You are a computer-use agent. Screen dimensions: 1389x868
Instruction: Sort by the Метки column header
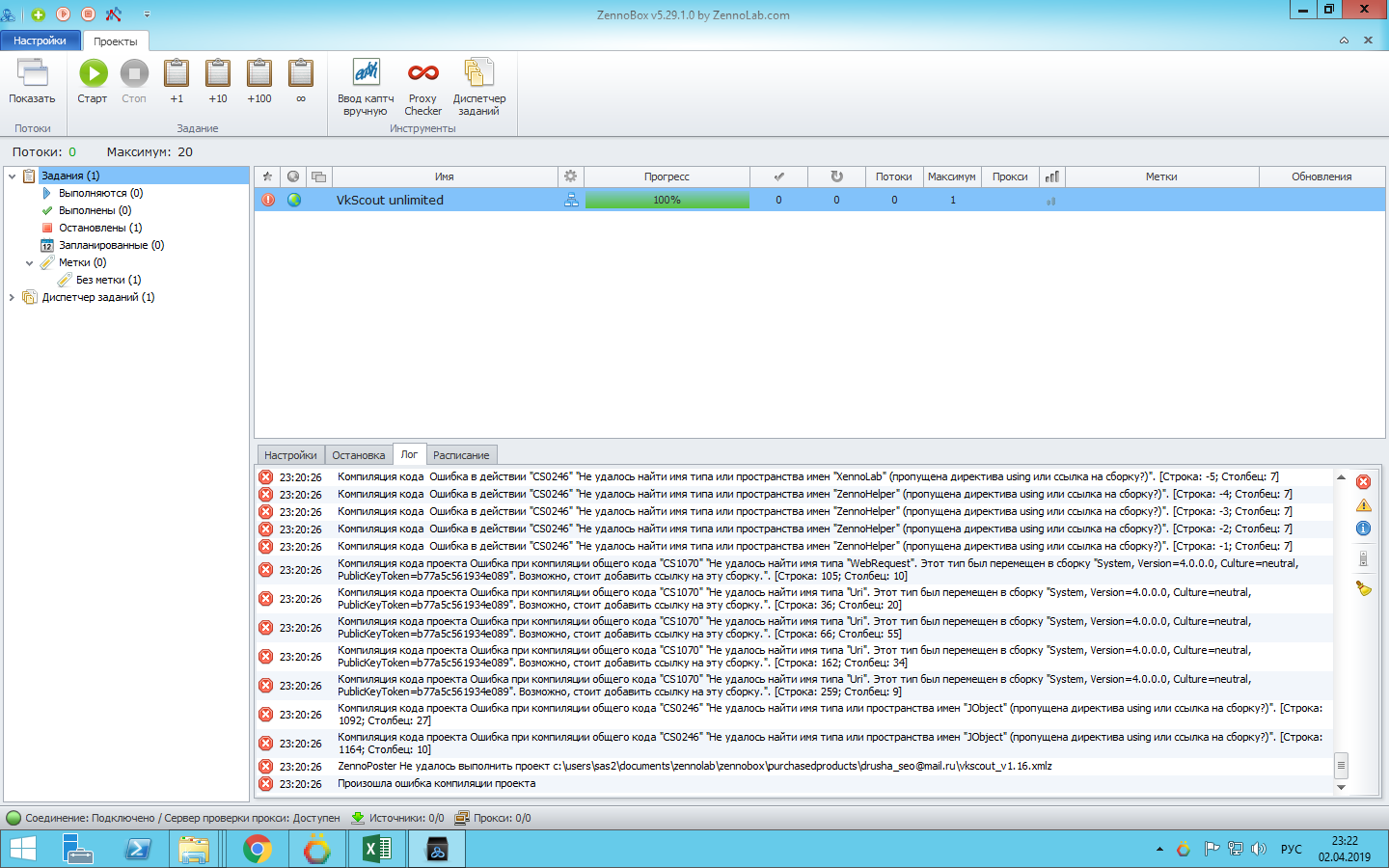(x=1162, y=176)
